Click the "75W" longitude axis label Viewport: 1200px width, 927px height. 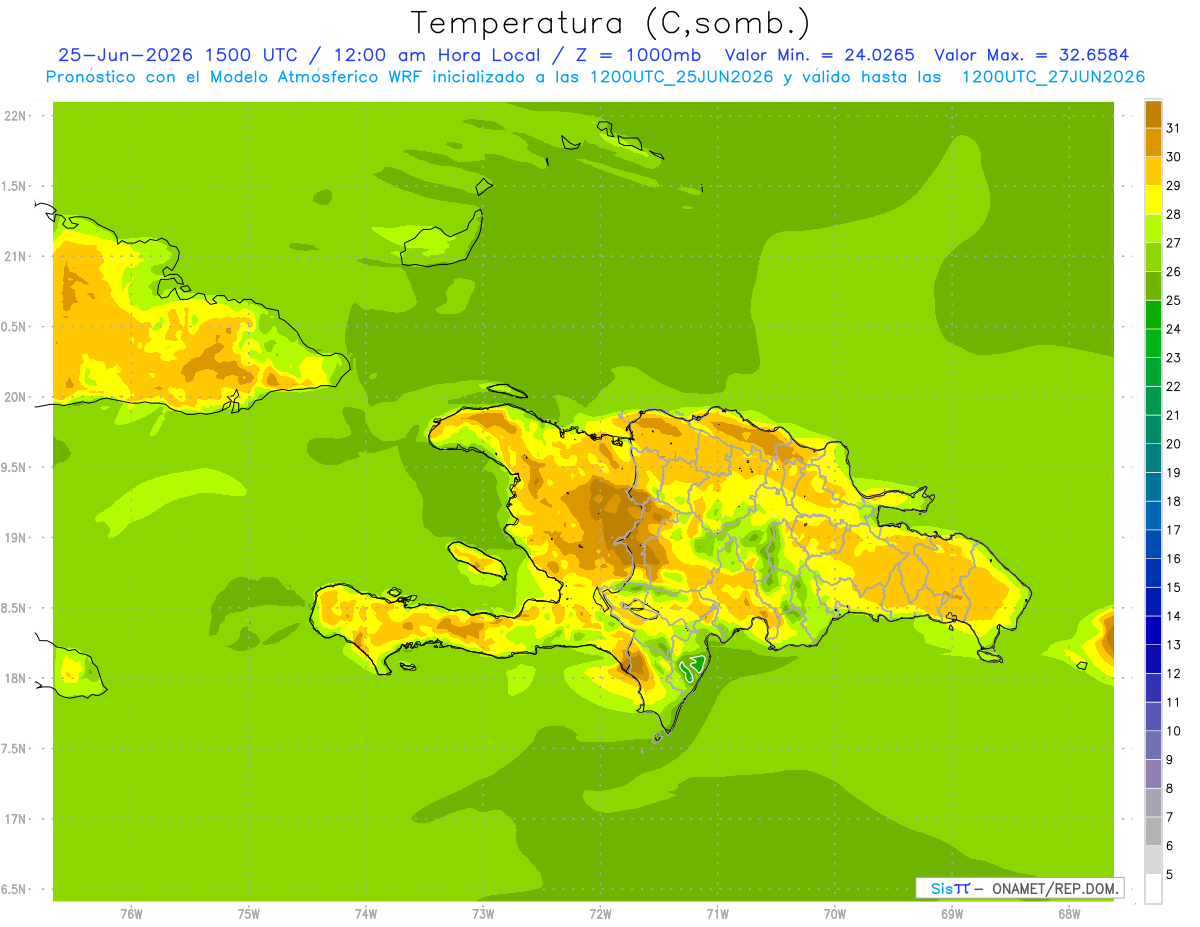coord(249,913)
